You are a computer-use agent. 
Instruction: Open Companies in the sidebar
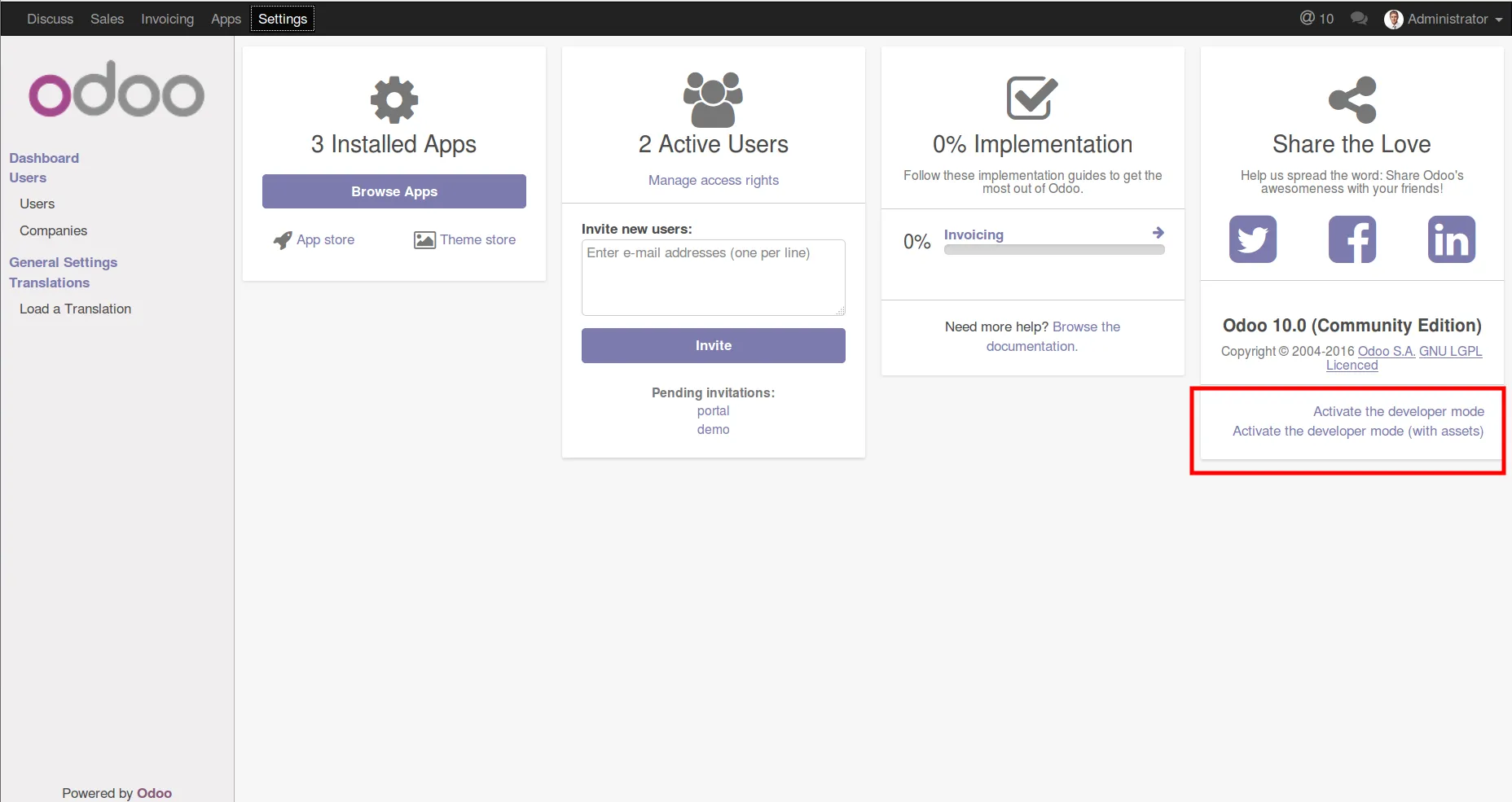tap(54, 230)
